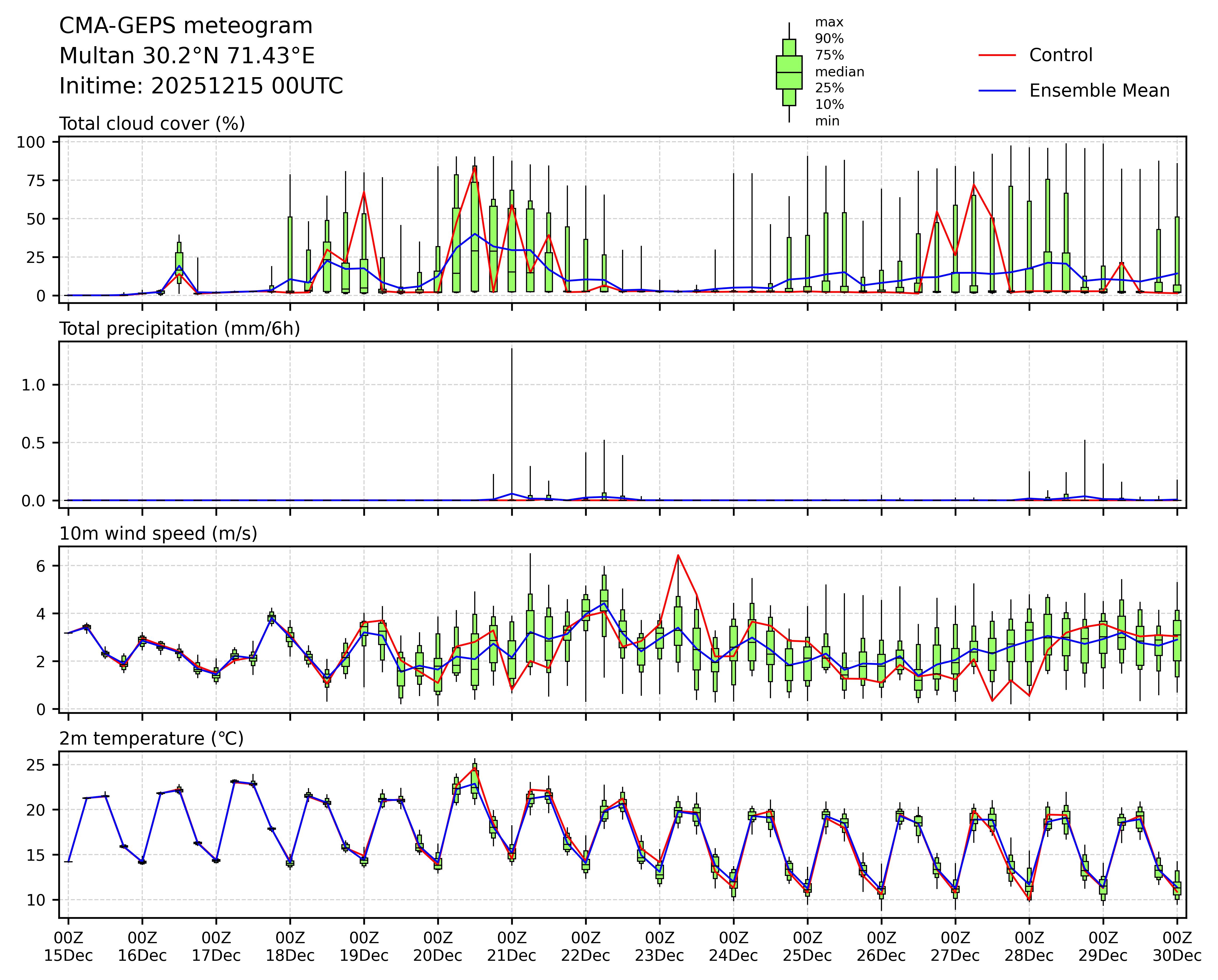Click the 100 tick on cloud cover axis
Screen dimensions: 1218x980
(30, 142)
